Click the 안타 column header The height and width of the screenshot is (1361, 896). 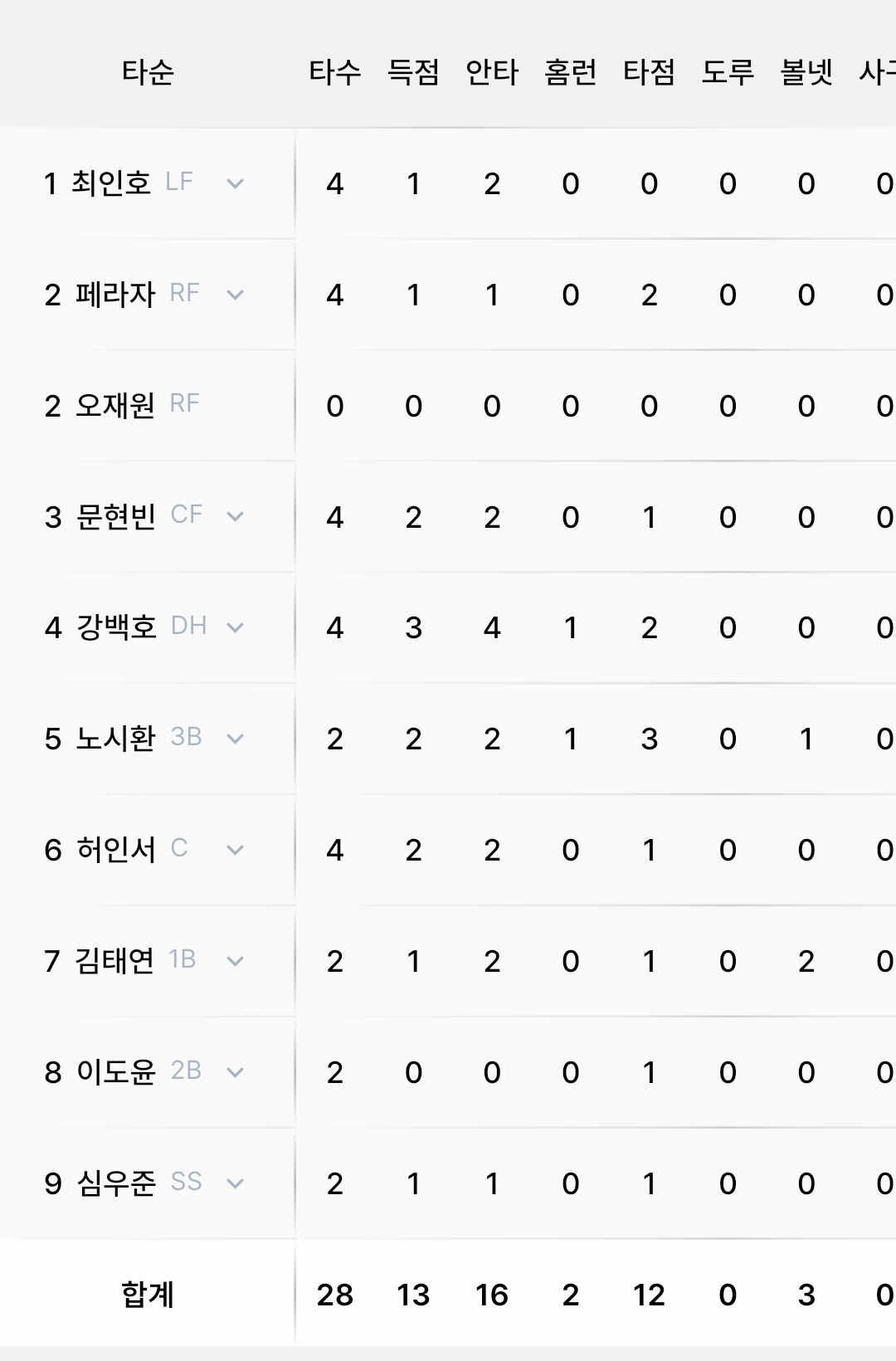[x=492, y=72]
